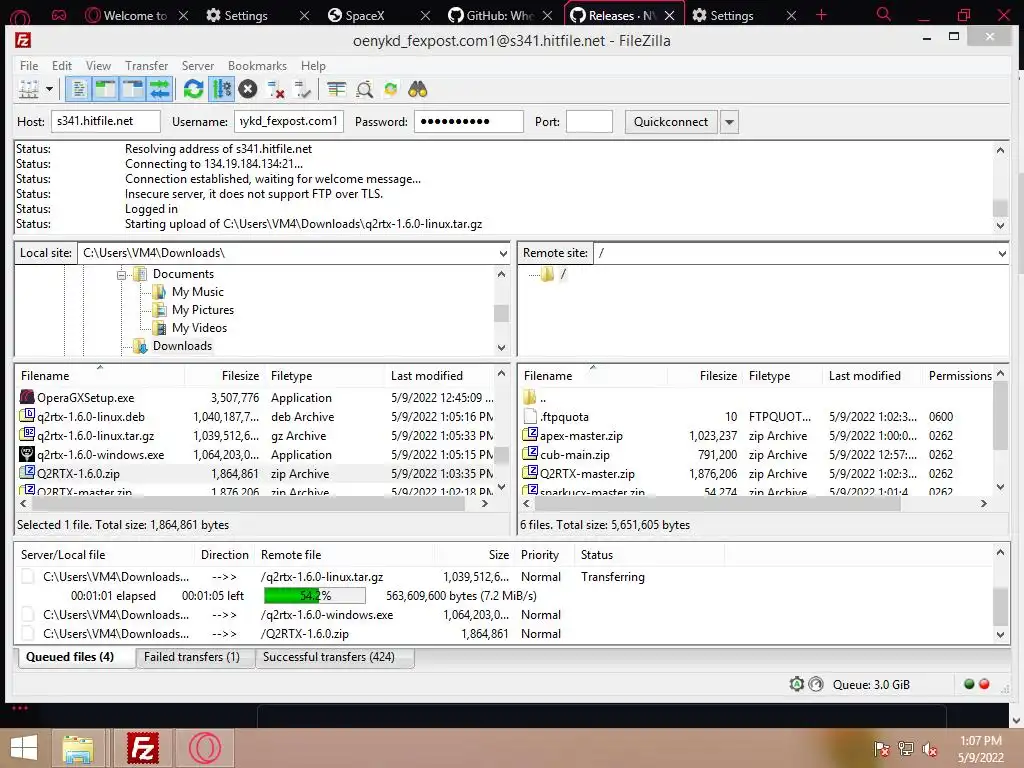
Task: Expand the Remote site path dropdown
Action: pos(1002,253)
